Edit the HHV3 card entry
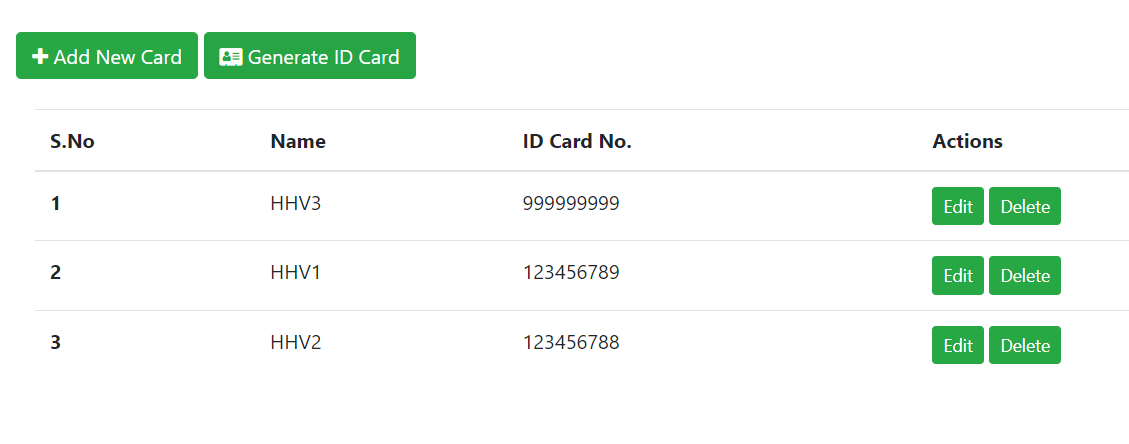 coord(957,207)
